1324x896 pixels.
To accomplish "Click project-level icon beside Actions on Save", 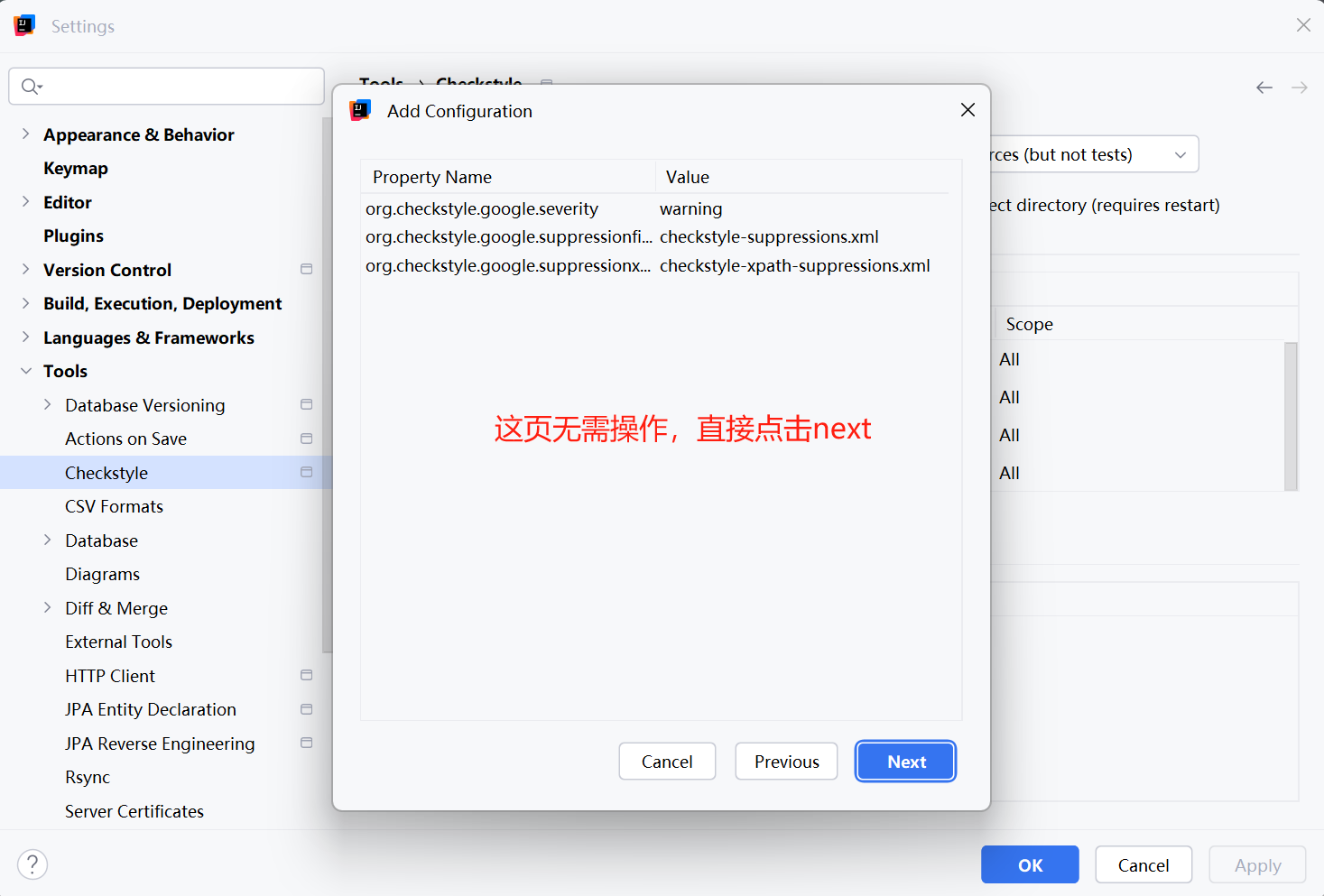I will pos(306,439).
